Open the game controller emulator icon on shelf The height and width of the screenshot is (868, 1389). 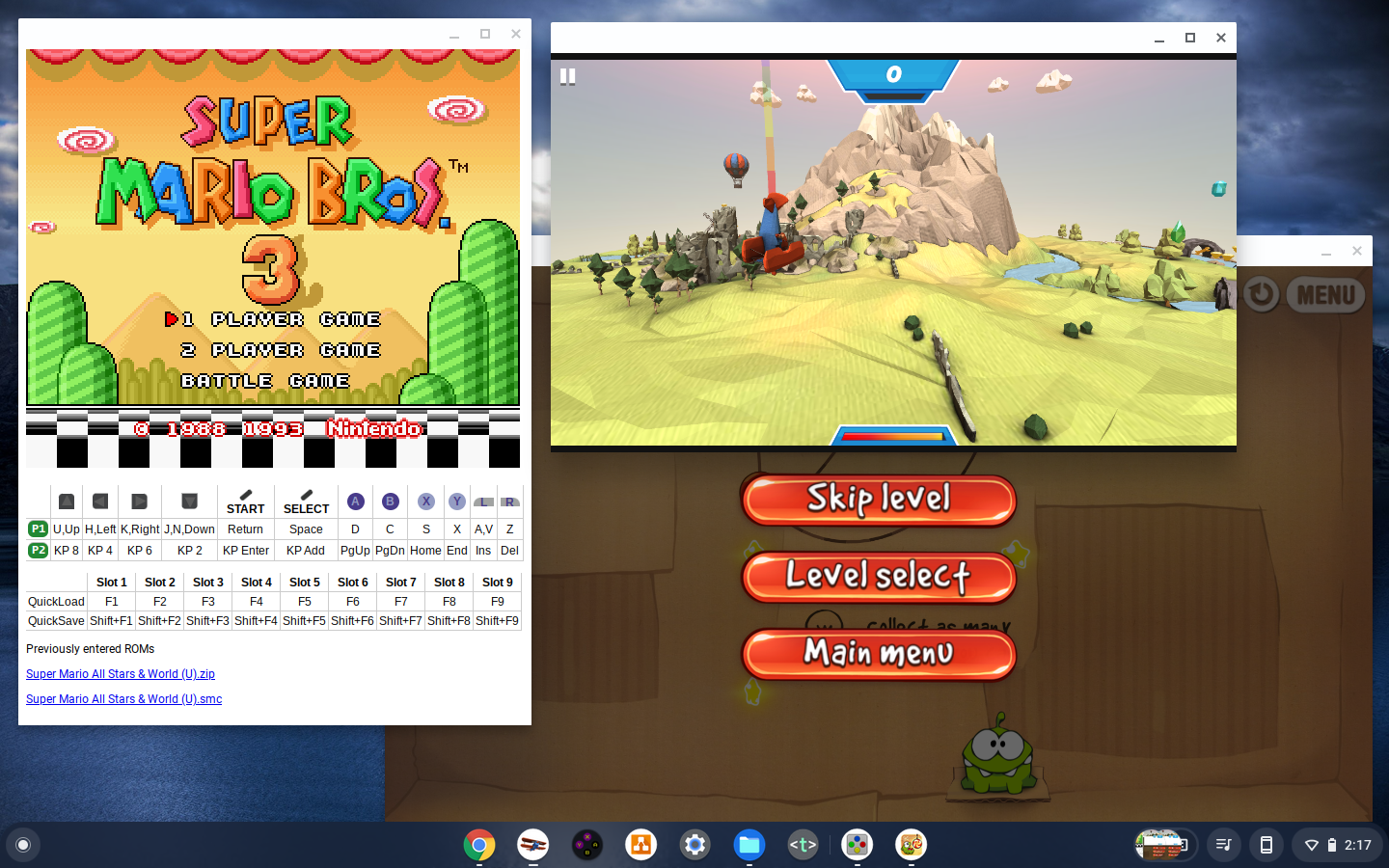coord(586,845)
